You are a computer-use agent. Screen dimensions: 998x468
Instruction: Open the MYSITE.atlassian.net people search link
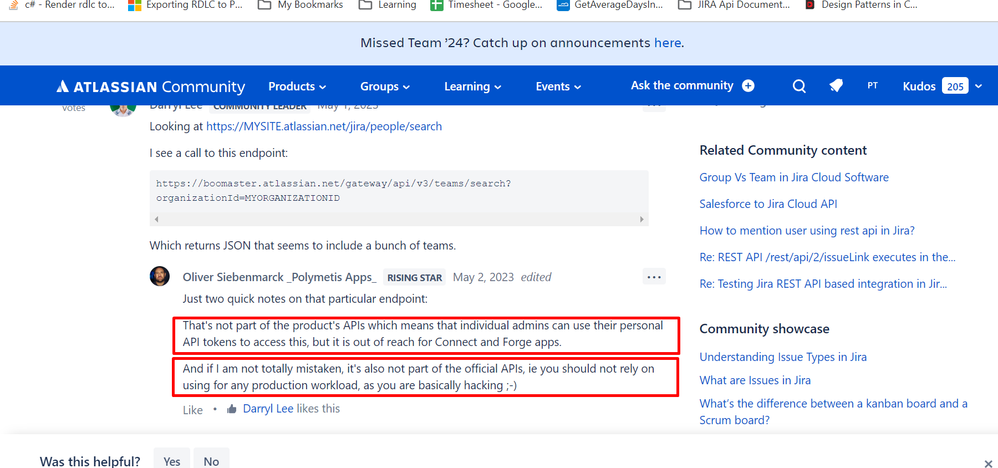[324, 126]
